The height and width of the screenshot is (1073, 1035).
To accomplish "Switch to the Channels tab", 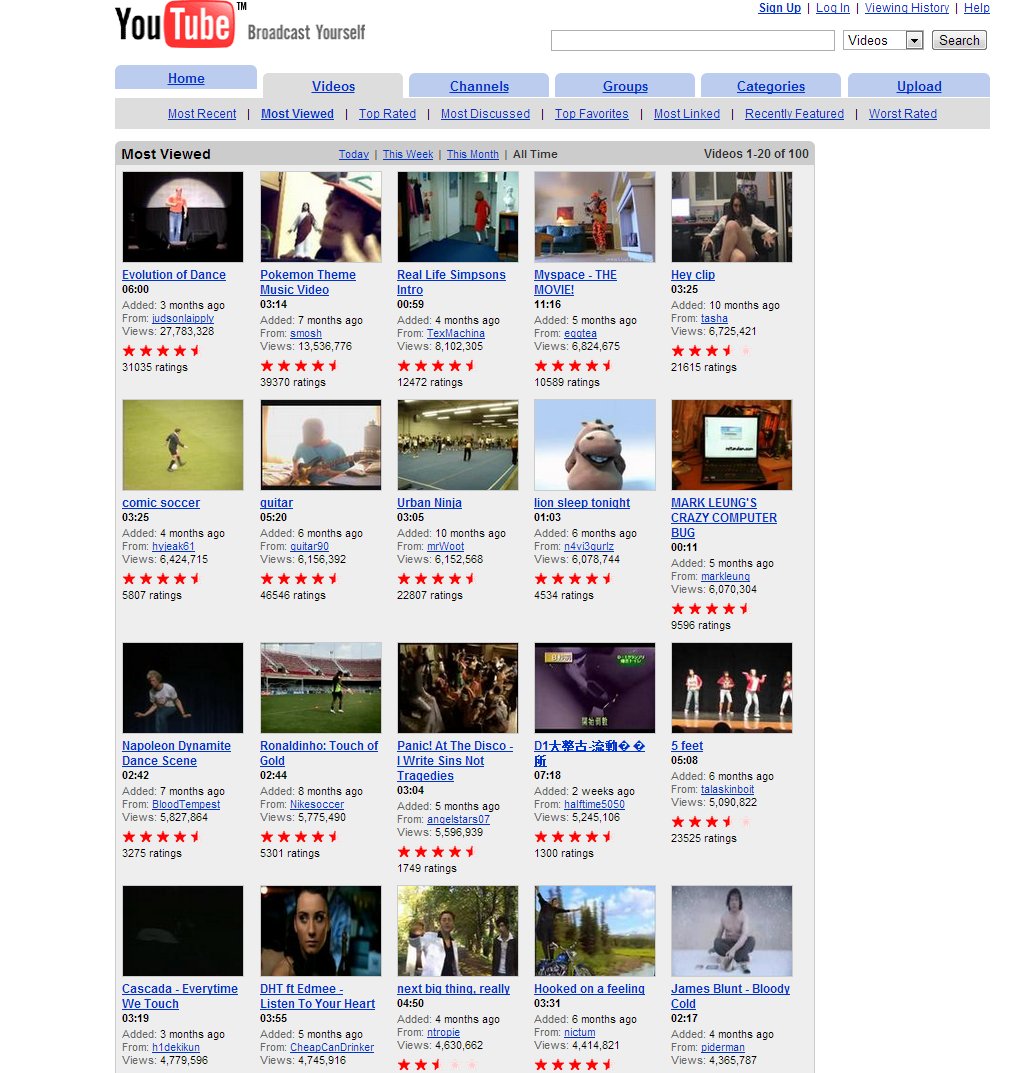I will (479, 86).
